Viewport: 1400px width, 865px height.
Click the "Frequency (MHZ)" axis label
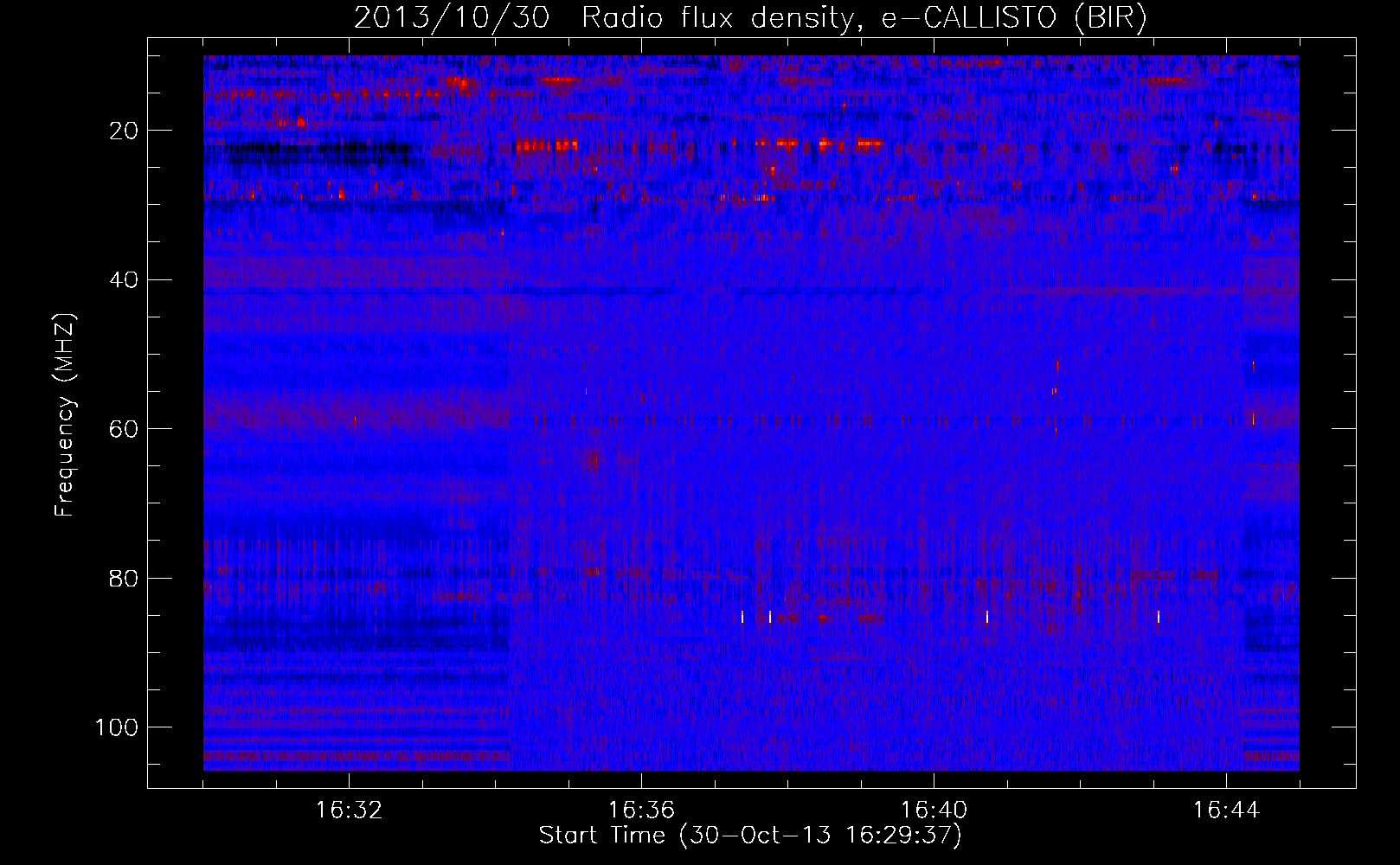(65, 415)
